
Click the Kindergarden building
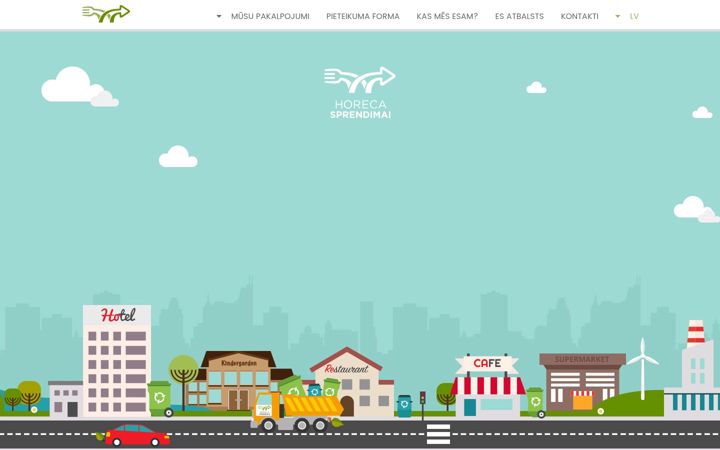238,380
